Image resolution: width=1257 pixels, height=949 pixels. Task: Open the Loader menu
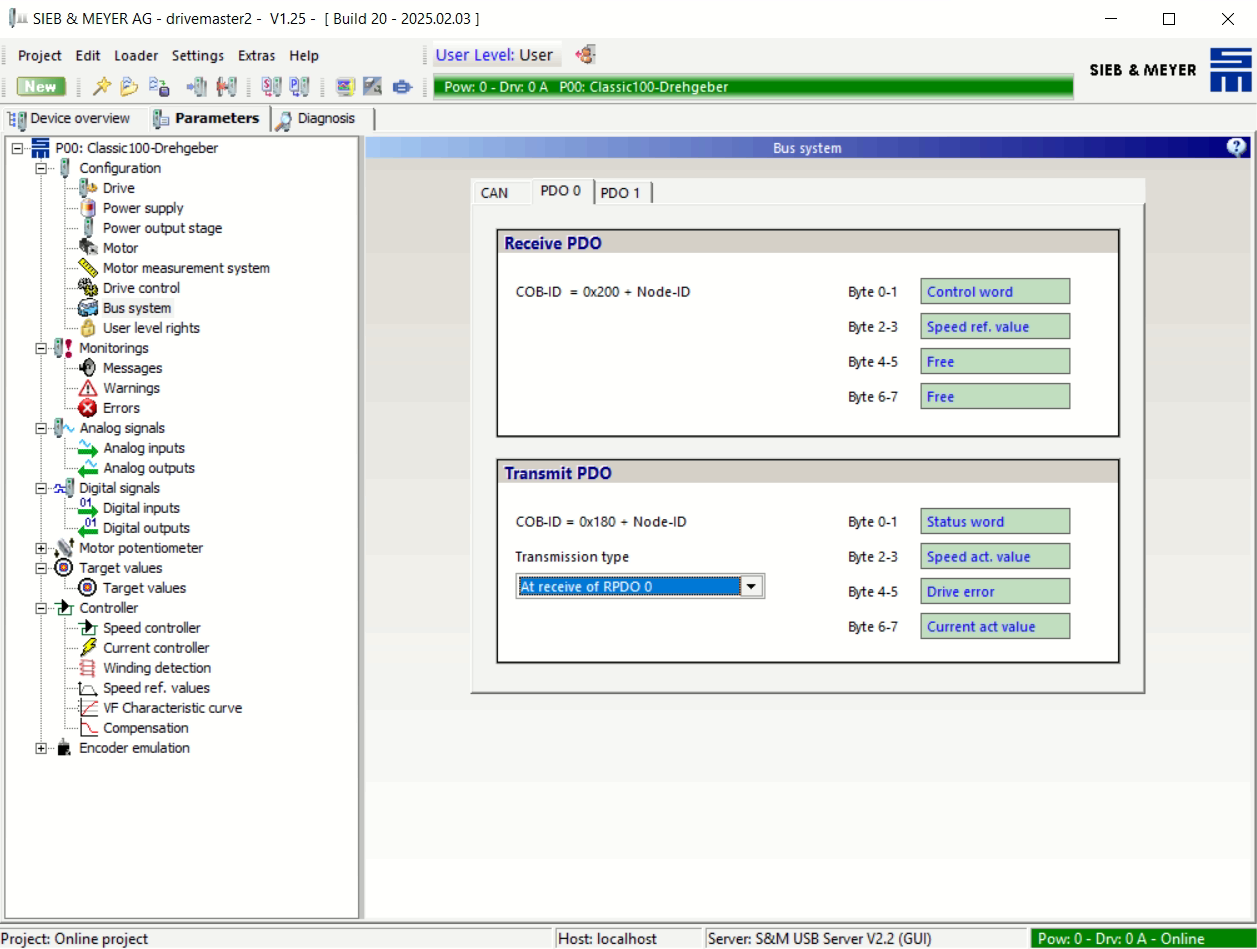point(136,56)
